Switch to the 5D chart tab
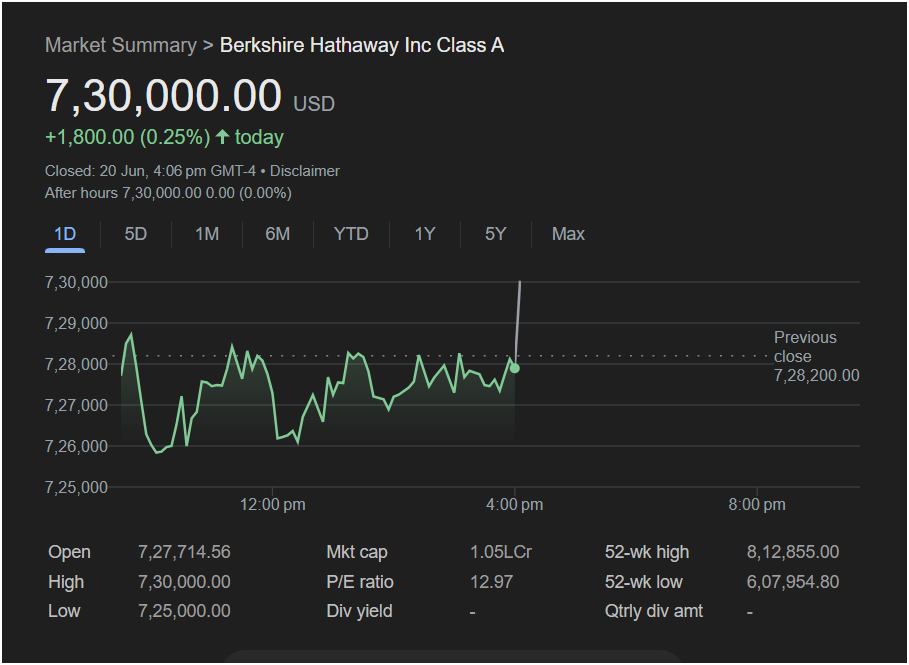Viewport: 909px width, 665px height. click(135, 234)
